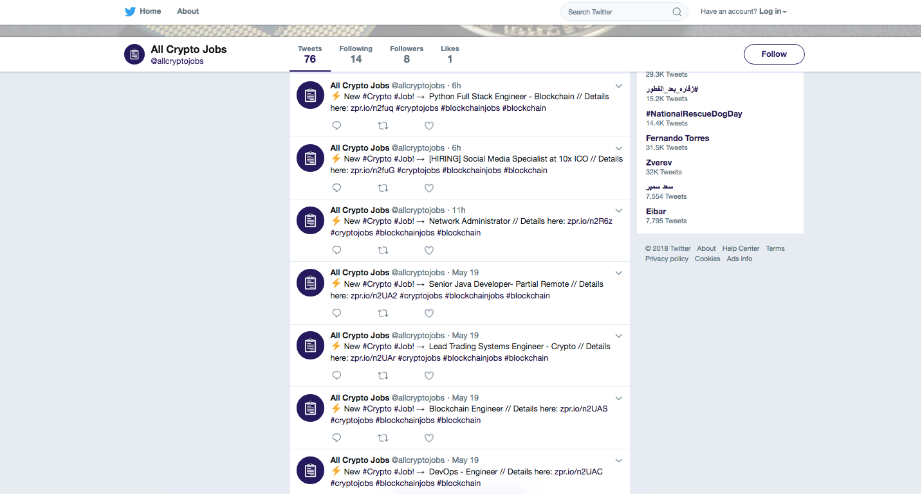This screenshot has height=494, width=921.
Task: Open the zpr.io/n2fuq link
Action: tap(372, 108)
